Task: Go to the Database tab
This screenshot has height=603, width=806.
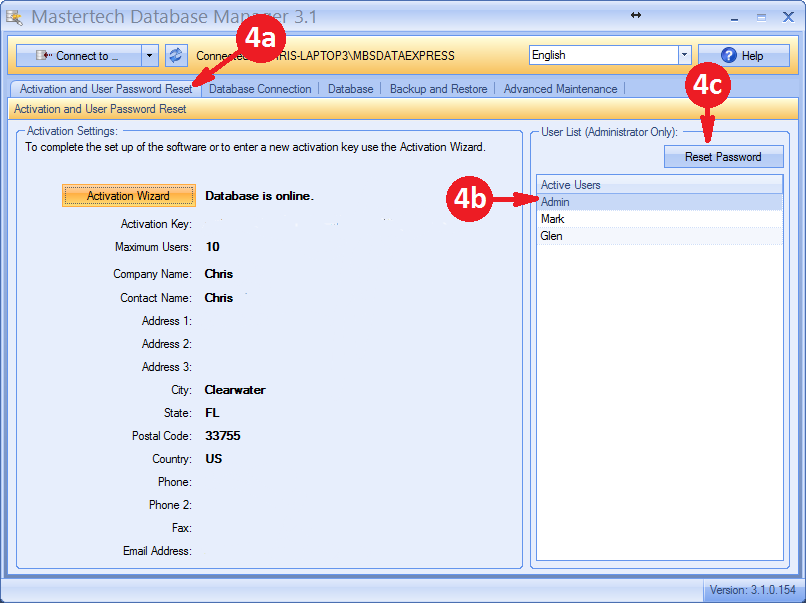Action: pos(351,89)
